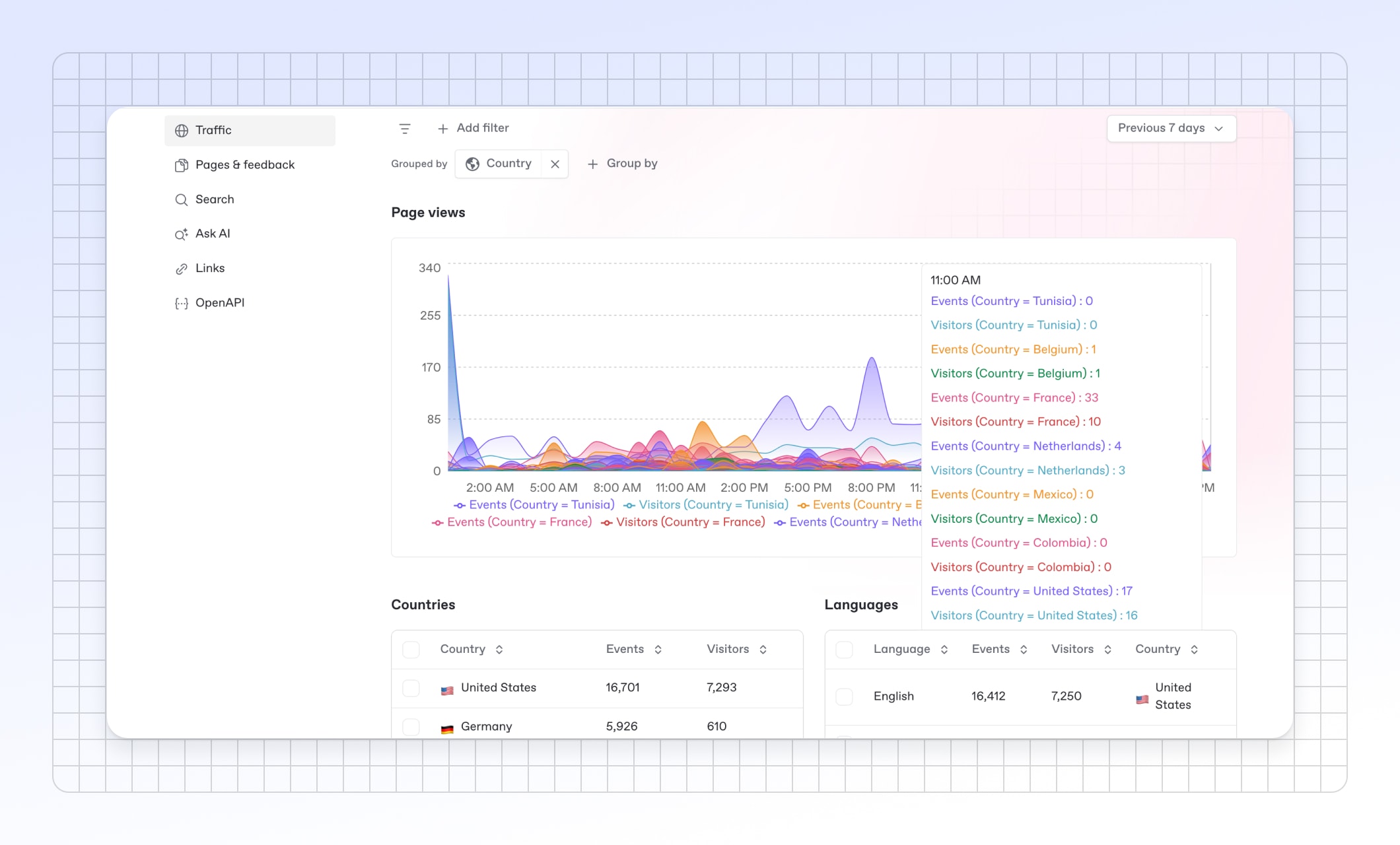
Task: Click the Traffic globe icon
Action: click(181, 131)
